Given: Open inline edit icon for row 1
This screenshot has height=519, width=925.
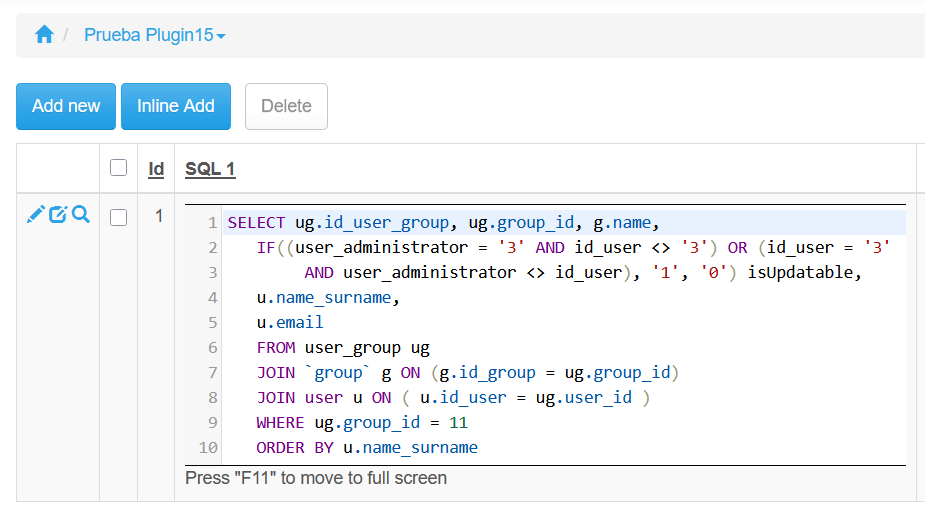Looking at the screenshot, I should (58, 214).
